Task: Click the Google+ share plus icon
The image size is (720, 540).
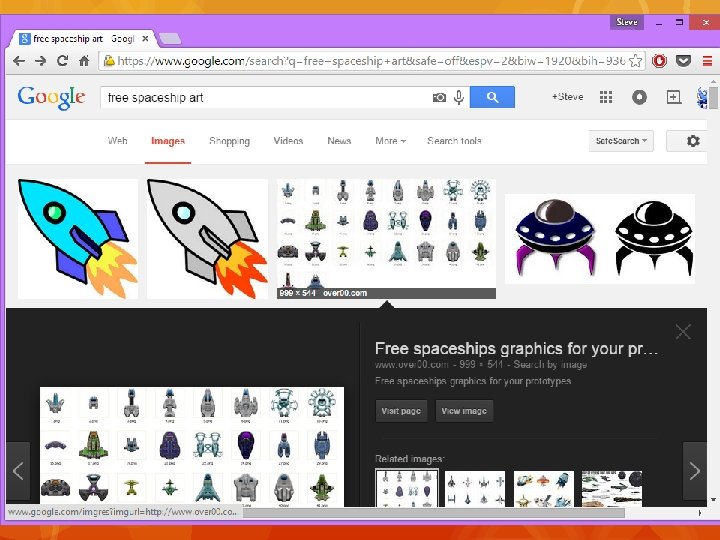Action: click(x=674, y=97)
